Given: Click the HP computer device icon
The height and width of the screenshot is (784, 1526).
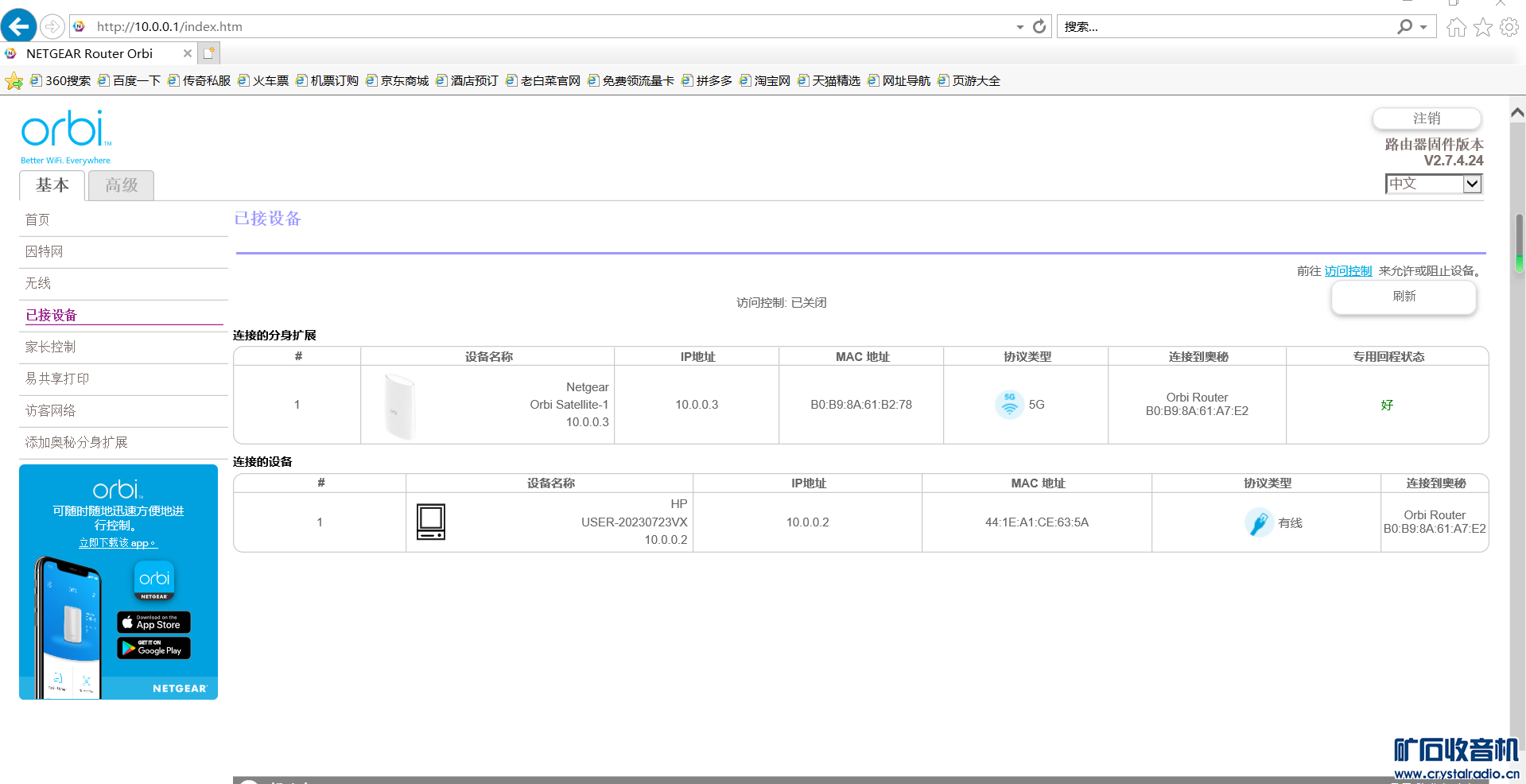Looking at the screenshot, I should point(431,522).
